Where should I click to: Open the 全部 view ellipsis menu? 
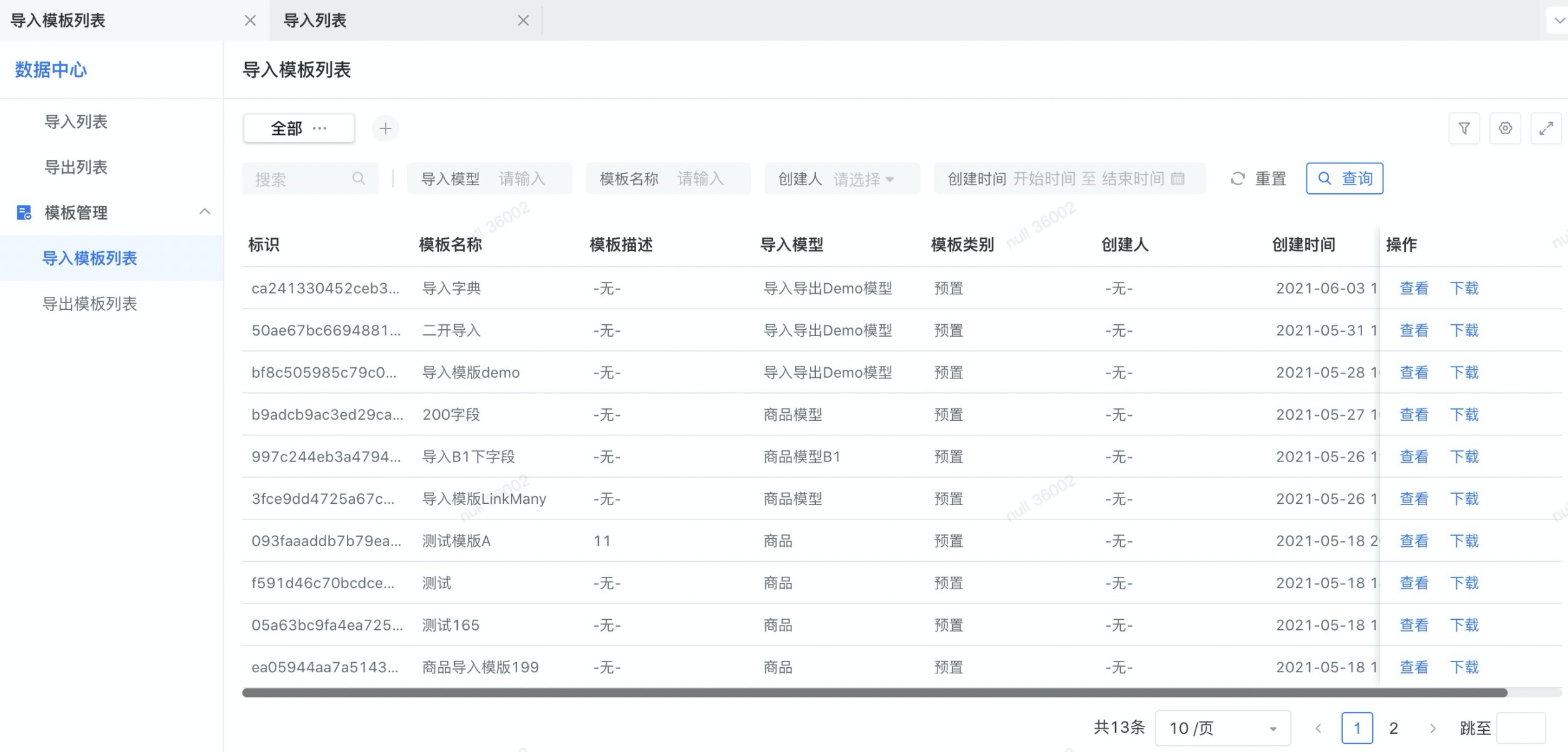point(320,128)
